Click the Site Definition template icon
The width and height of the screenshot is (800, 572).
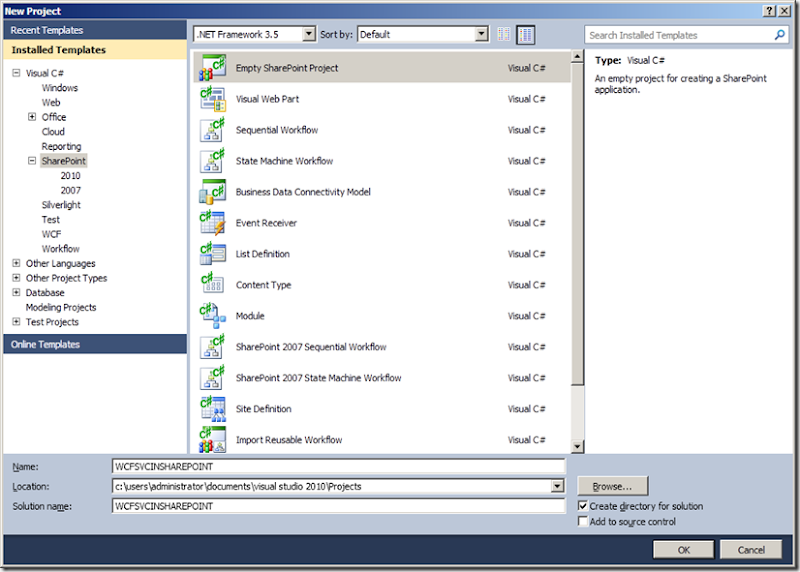[x=212, y=409]
